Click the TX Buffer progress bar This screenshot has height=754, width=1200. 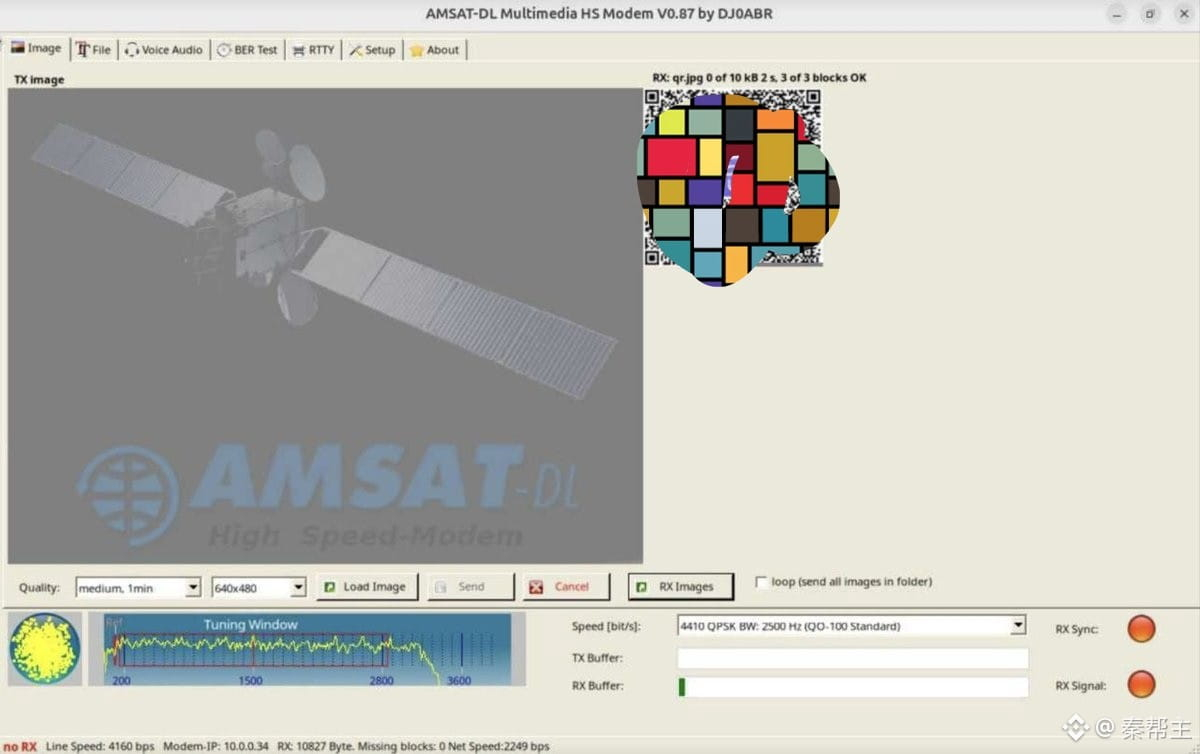pos(852,658)
